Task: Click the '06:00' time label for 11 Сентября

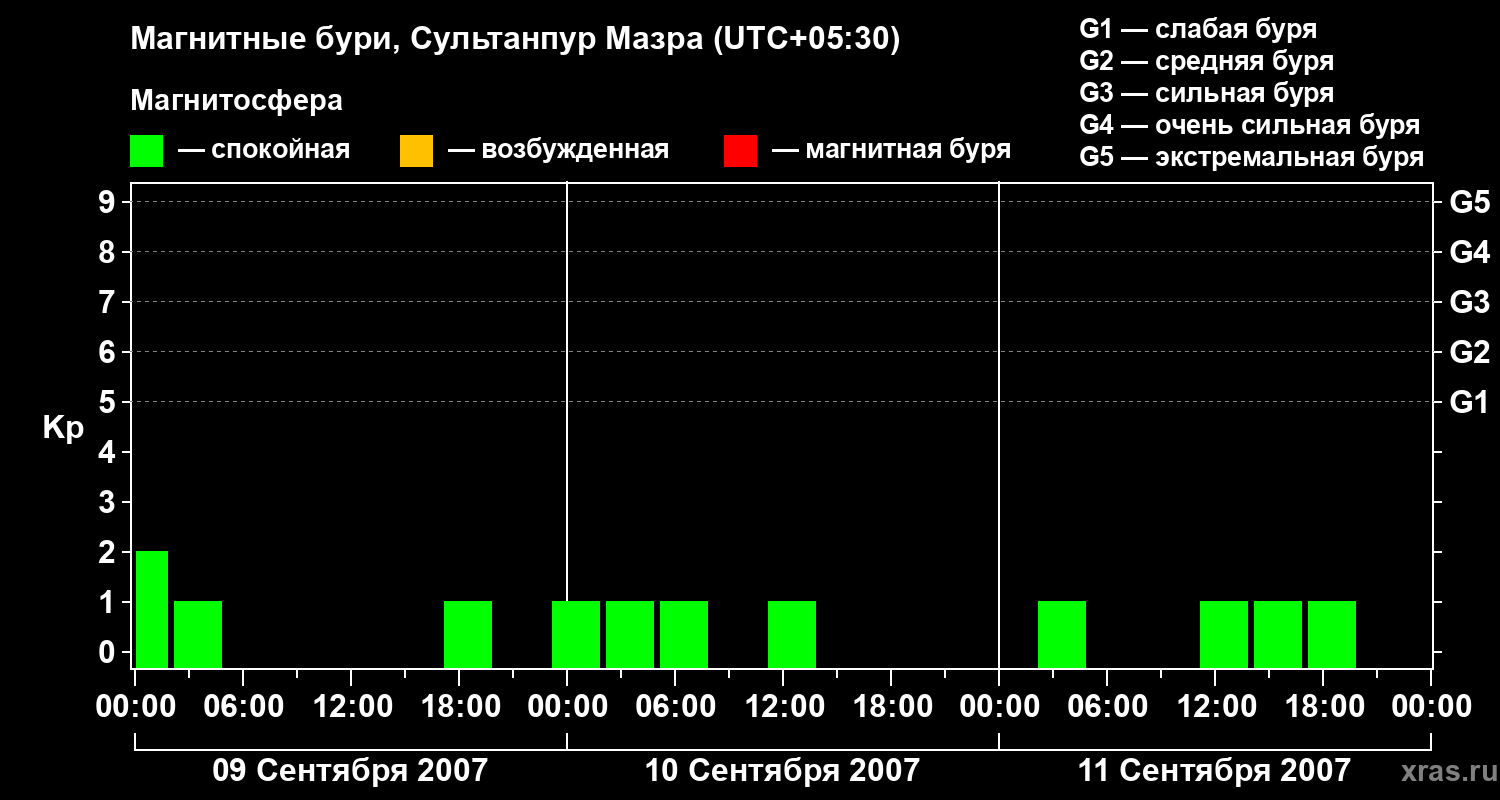Action: (1107, 707)
